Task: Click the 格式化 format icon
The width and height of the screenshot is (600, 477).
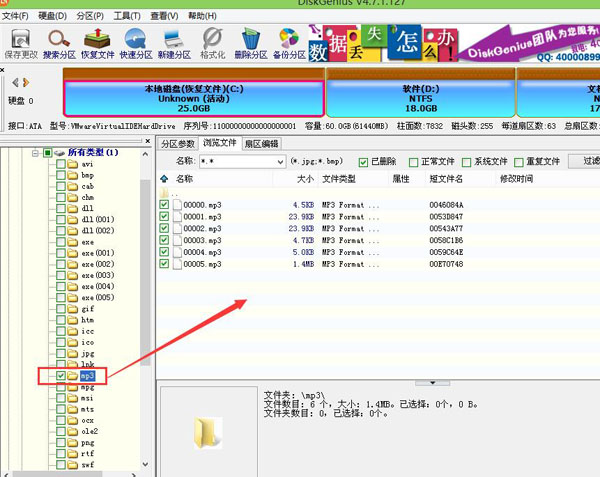Action: point(213,44)
